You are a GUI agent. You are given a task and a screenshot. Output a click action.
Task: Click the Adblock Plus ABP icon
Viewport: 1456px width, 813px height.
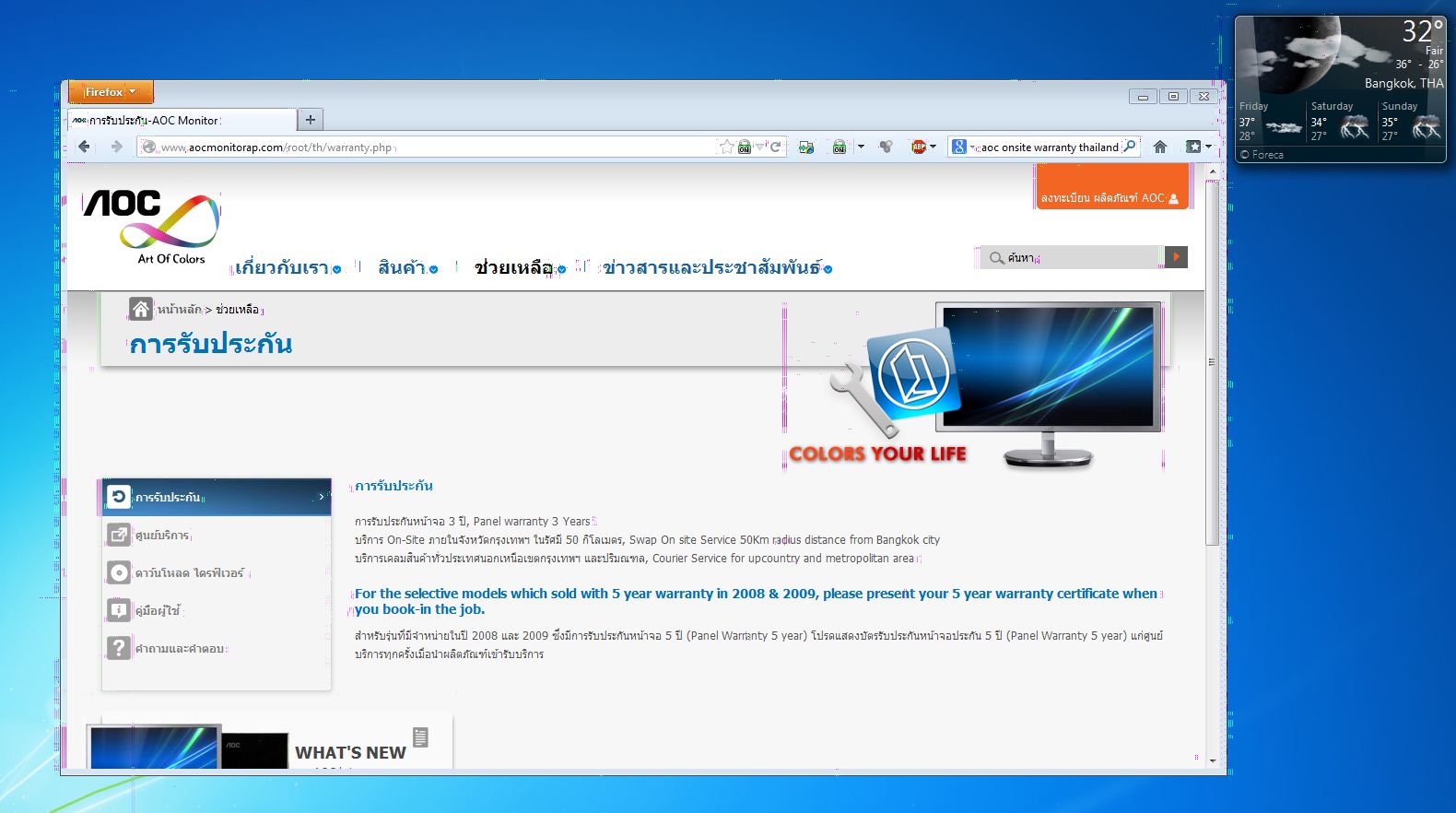(x=918, y=147)
